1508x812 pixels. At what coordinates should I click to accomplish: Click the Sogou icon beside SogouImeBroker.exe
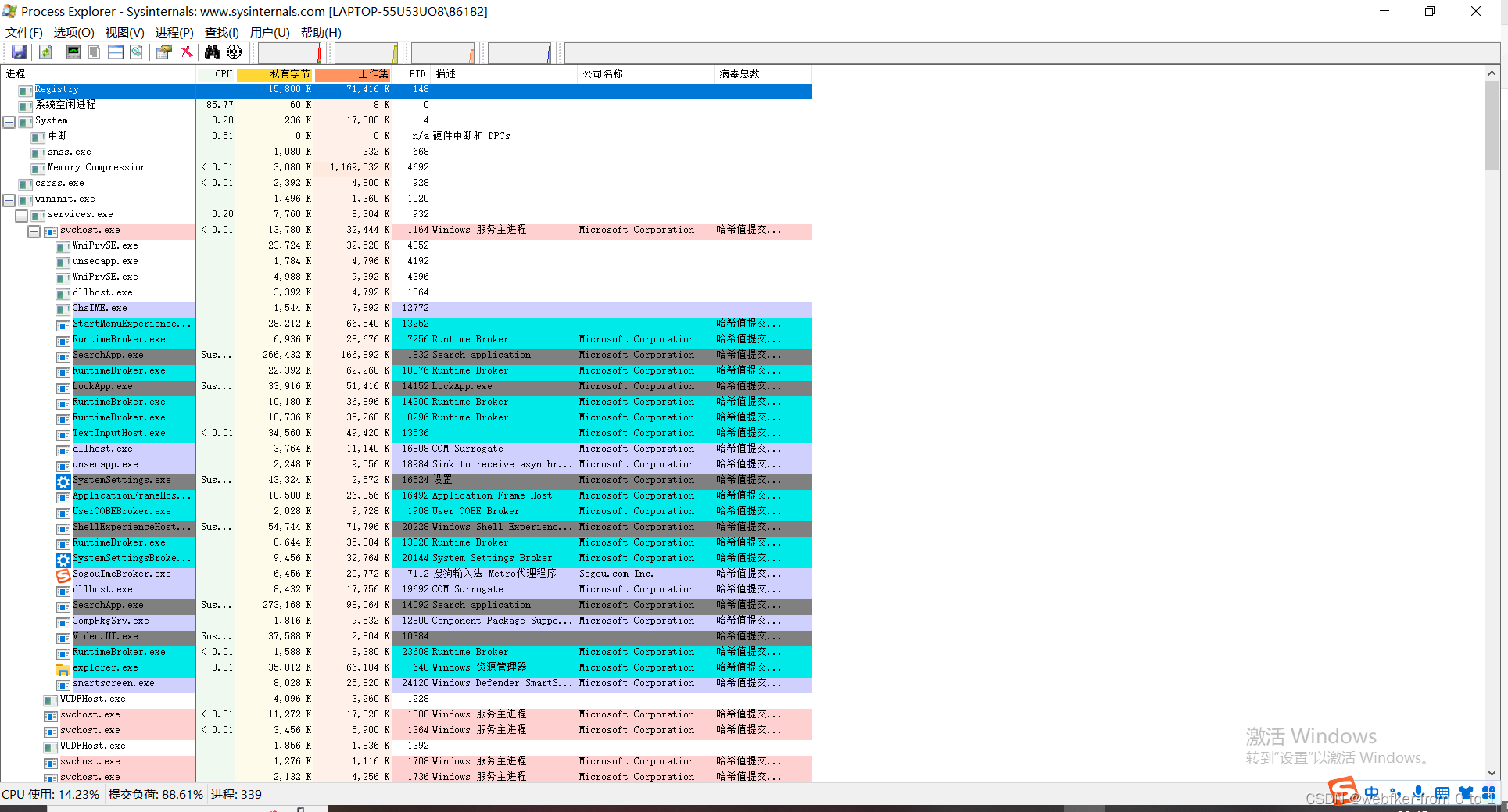[63, 574]
